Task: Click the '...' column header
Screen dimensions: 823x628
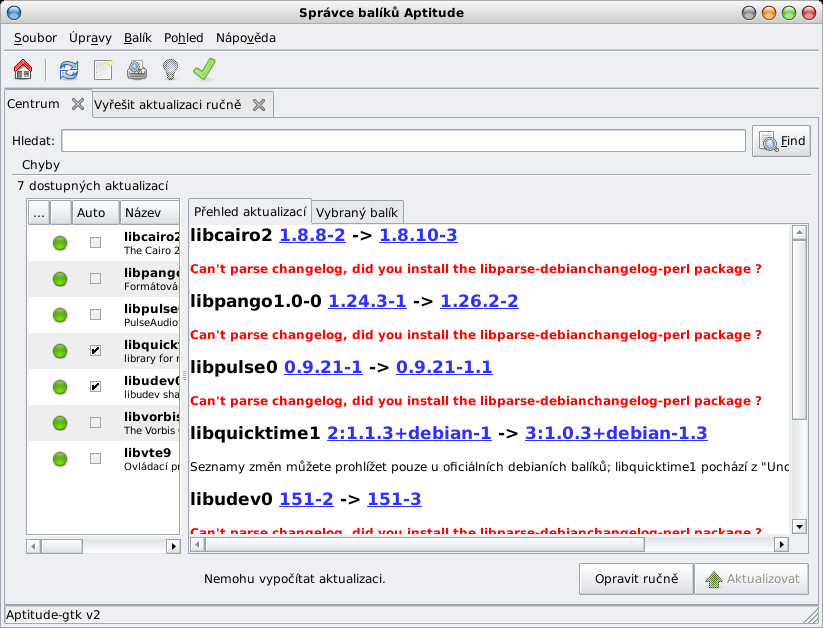Action: [x=39, y=213]
